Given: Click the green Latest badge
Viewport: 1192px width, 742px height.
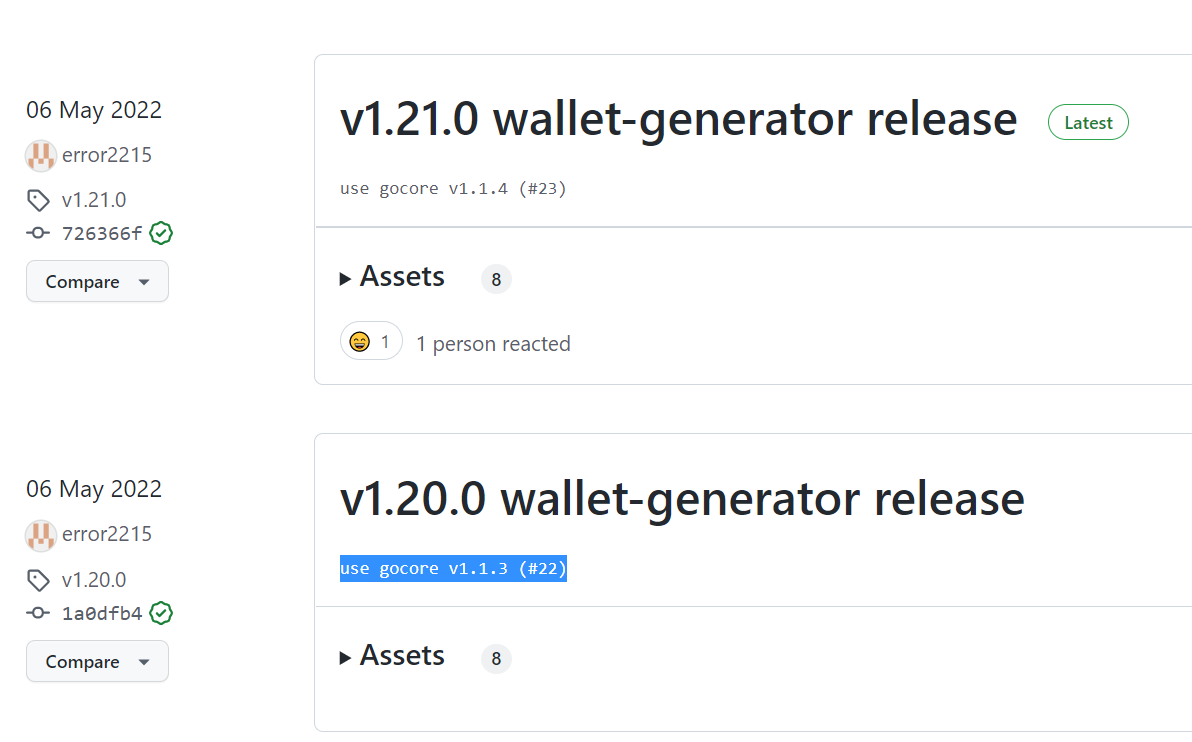Looking at the screenshot, I should [x=1088, y=122].
